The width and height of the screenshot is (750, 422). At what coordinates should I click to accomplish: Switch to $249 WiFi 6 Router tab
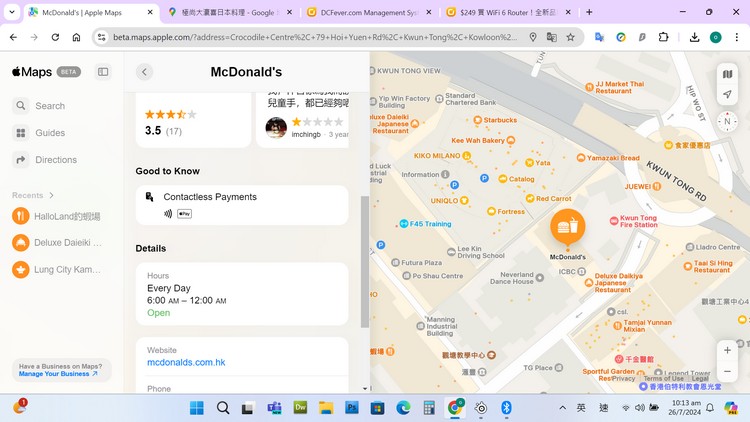507,12
